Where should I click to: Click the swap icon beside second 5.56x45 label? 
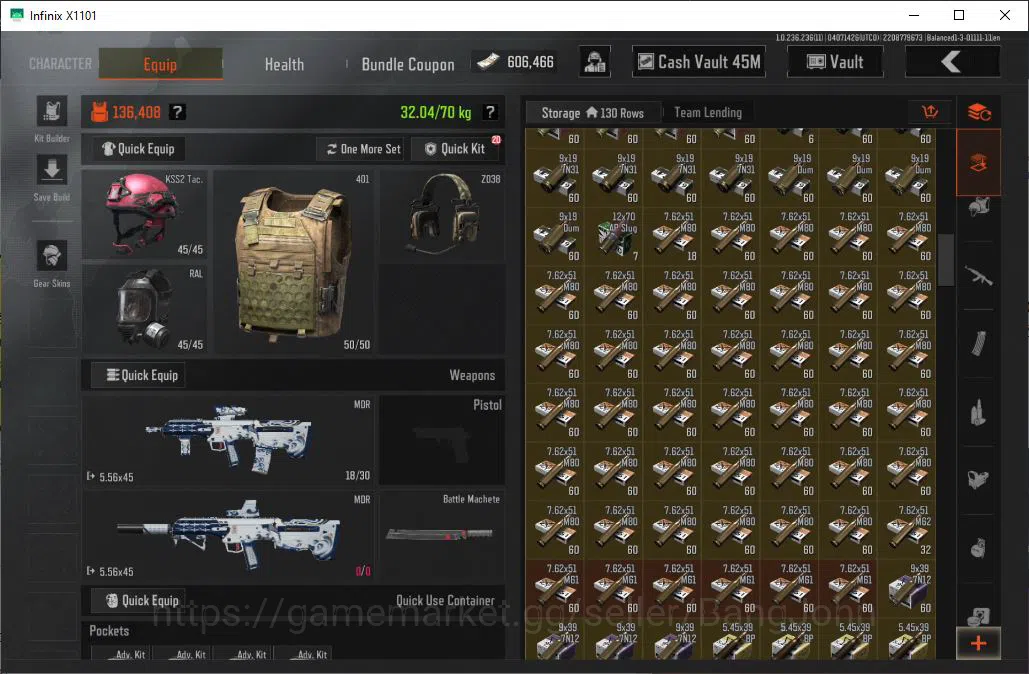click(x=91, y=571)
